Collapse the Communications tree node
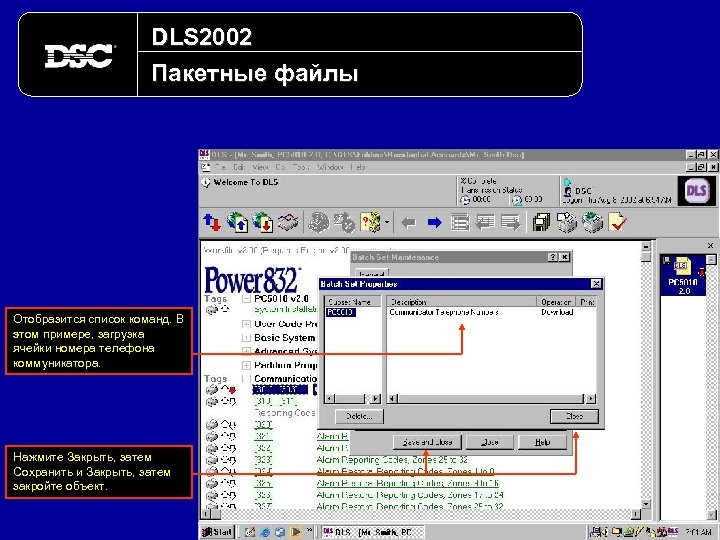The image size is (720, 540). click(x=246, y=379)
